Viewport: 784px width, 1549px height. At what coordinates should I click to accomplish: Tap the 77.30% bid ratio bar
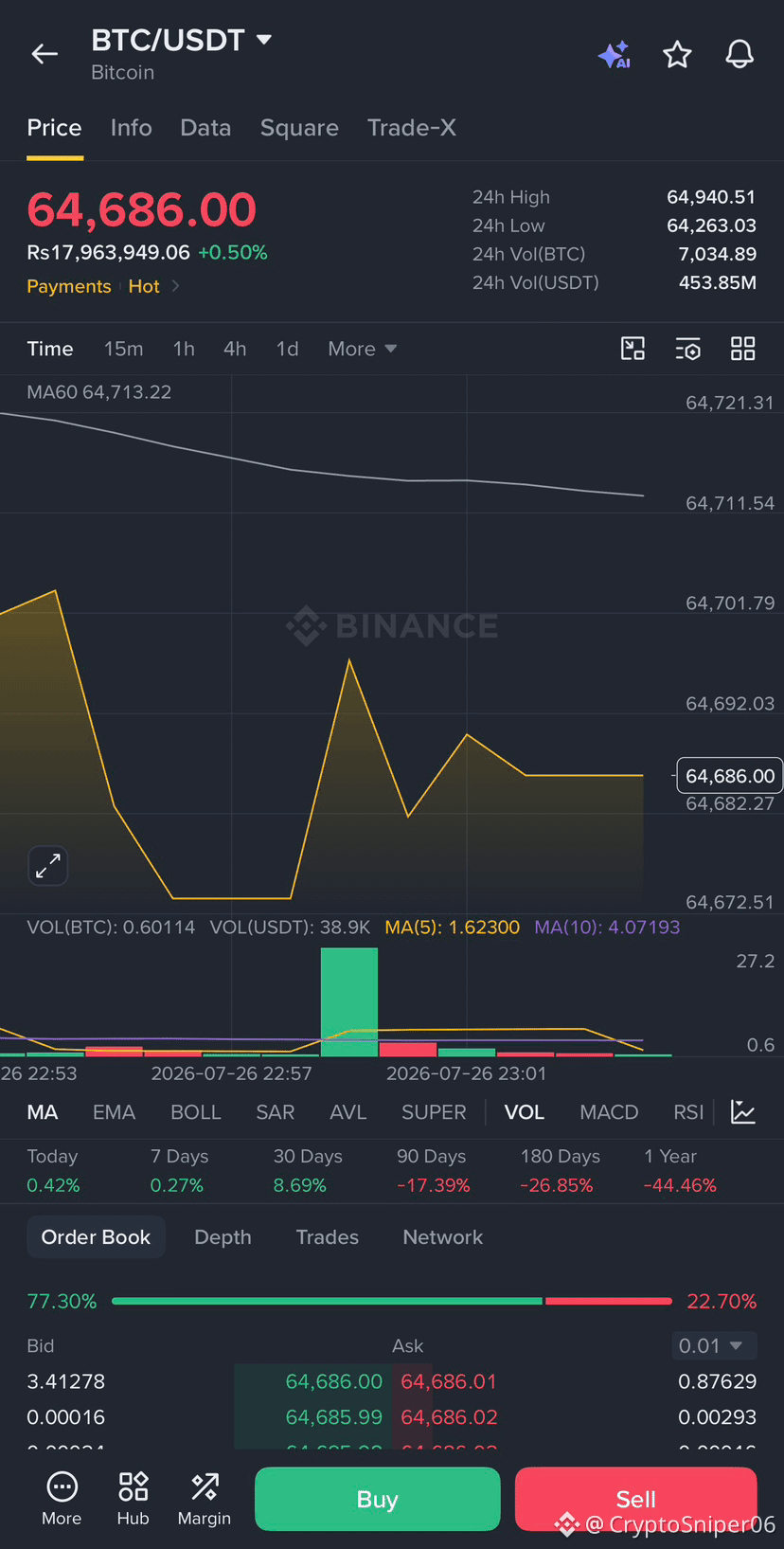click(x=327, y=1302)
